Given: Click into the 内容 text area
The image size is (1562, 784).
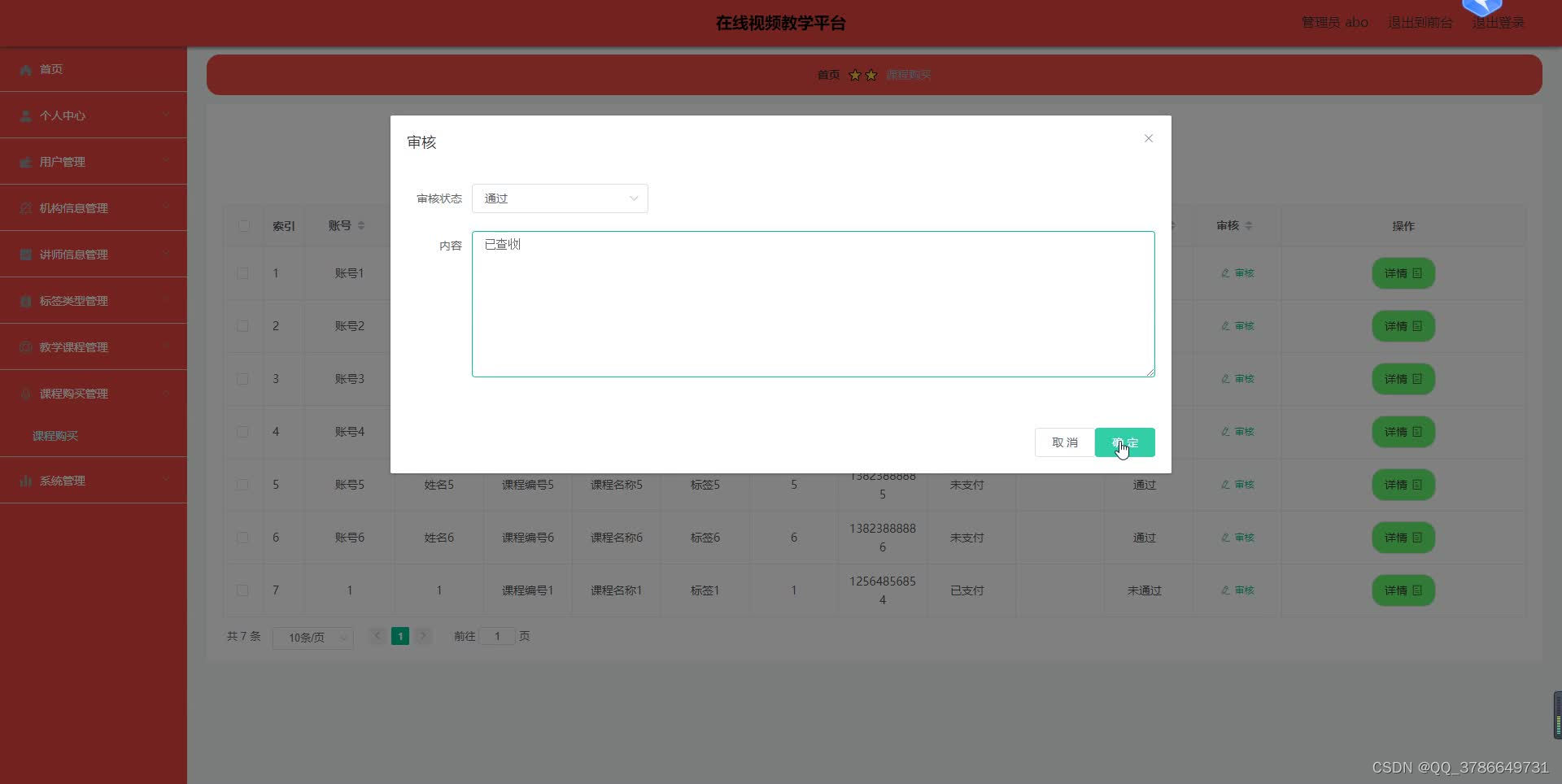Looking at the screenshot, I should pyautogui.click(x=814, y=304).
